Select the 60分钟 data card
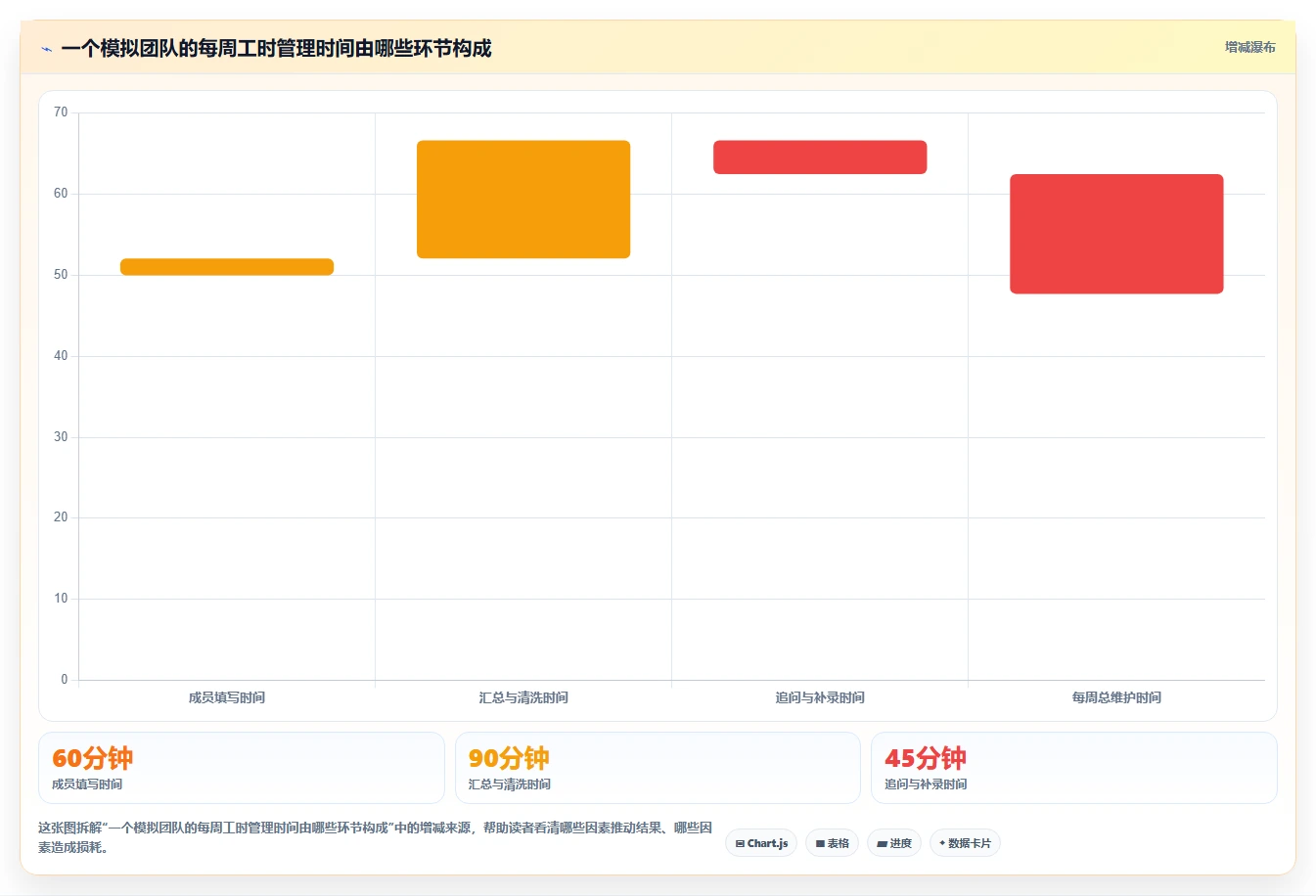Screen dimensions: 1316x896 pos(242,768)
